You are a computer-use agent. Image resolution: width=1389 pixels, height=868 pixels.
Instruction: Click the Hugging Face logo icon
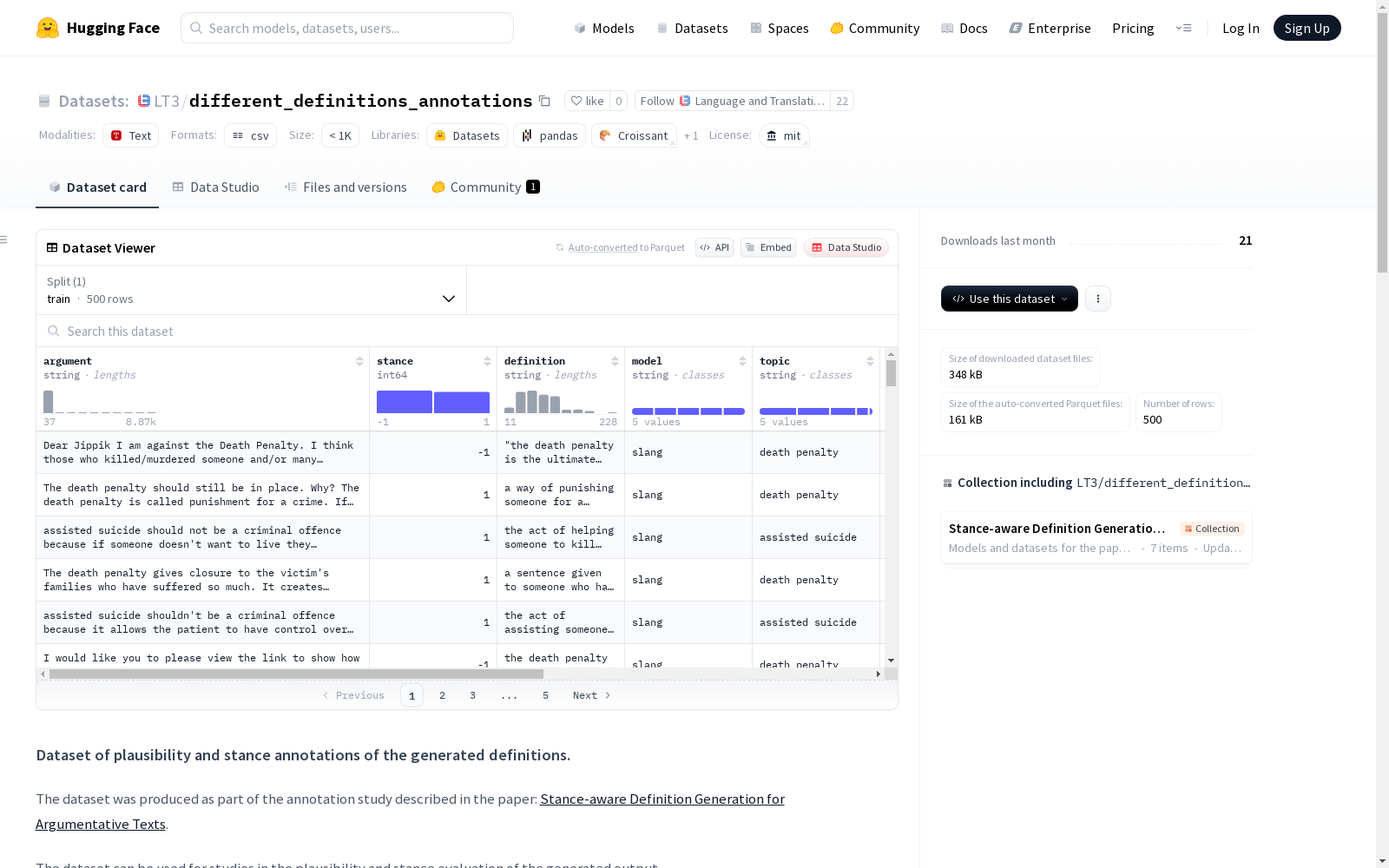coord(48,28)
